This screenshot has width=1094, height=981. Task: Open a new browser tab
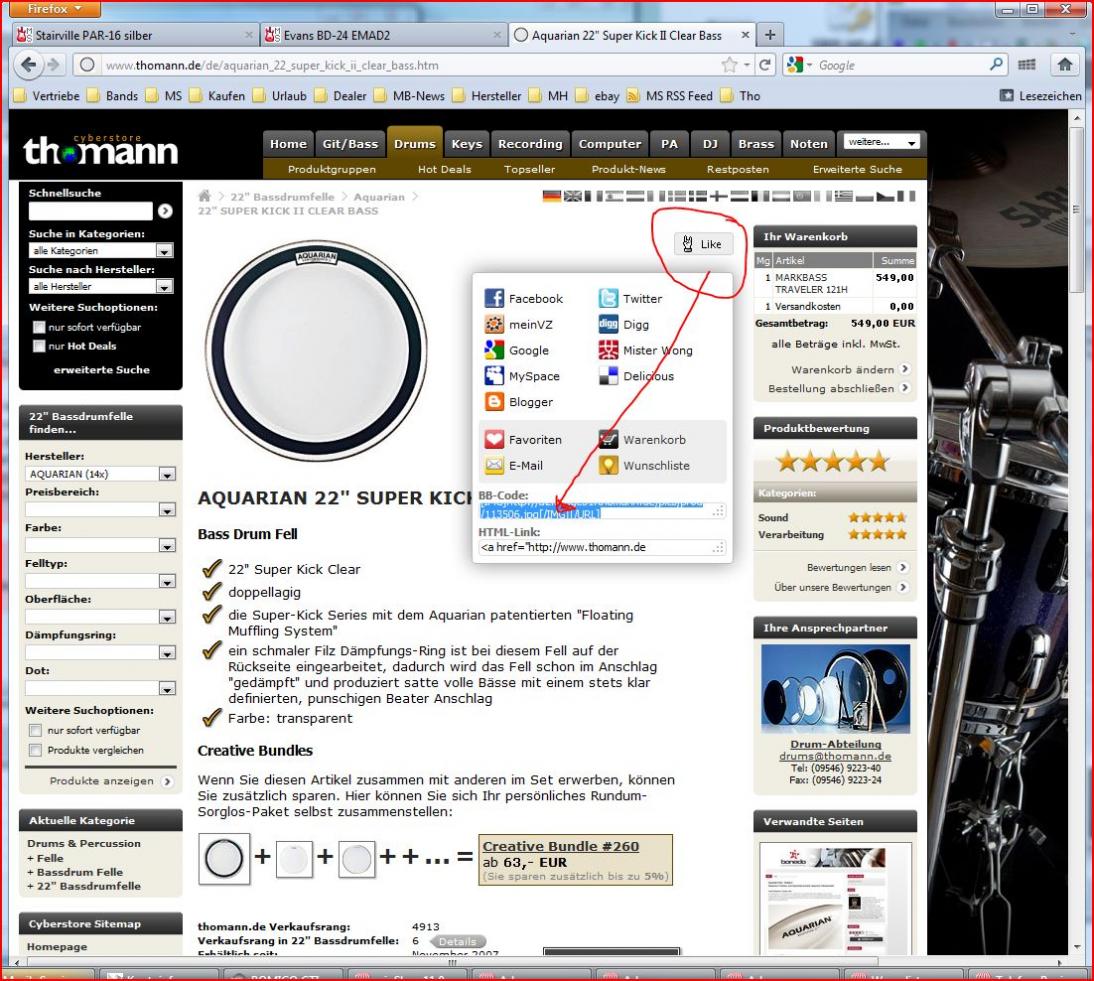(770, 35)
